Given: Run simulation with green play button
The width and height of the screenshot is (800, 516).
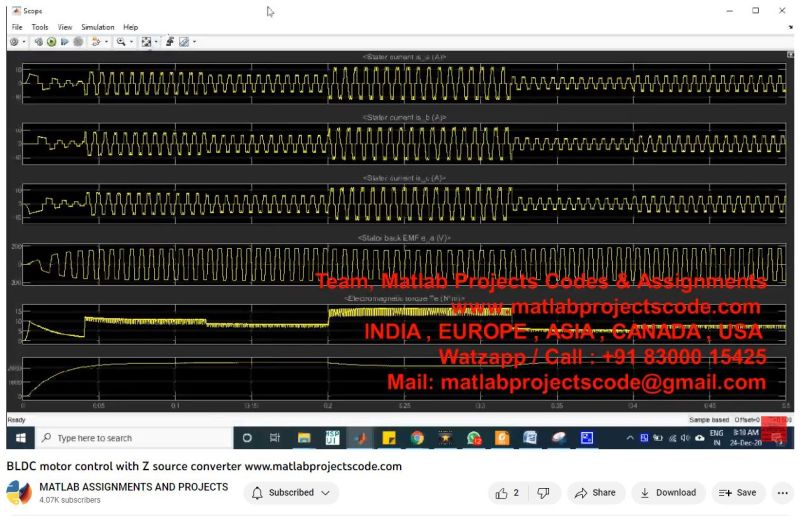Looking at the screenshot, I should coord(52,42).
